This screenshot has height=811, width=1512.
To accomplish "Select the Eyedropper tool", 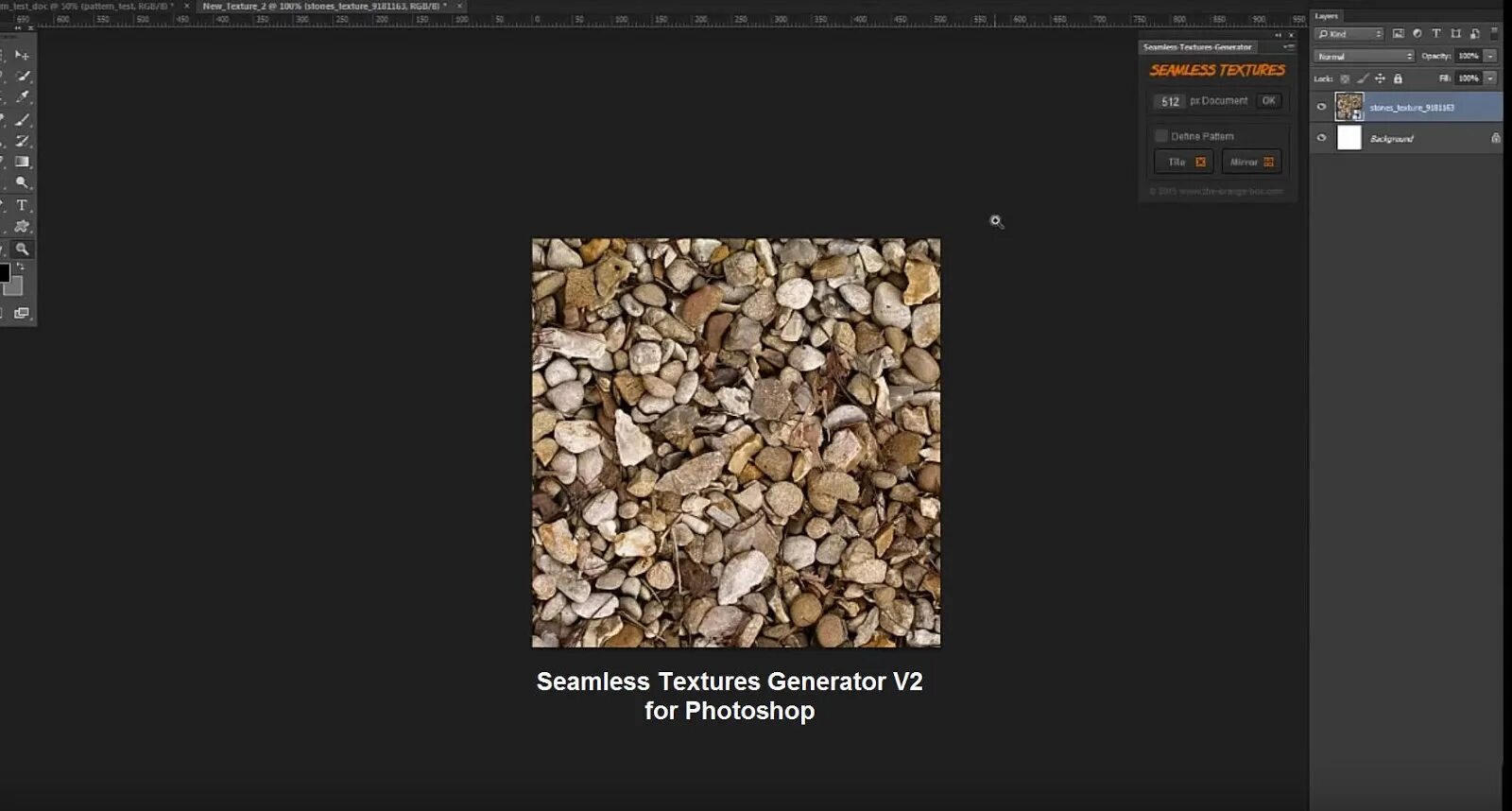I will point(23,97).
